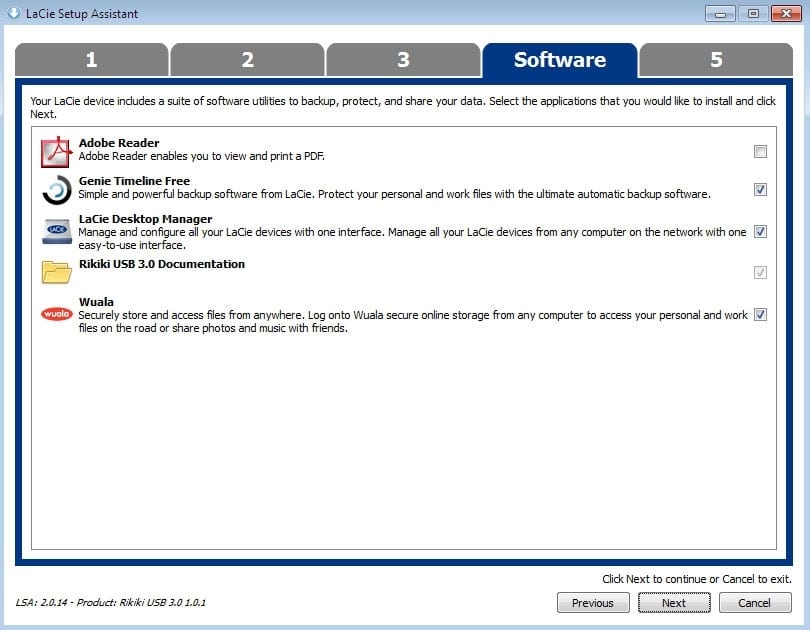Screen dimensions: 810x630
Task: Cancel the setup assistant
Action: point(755,603)
